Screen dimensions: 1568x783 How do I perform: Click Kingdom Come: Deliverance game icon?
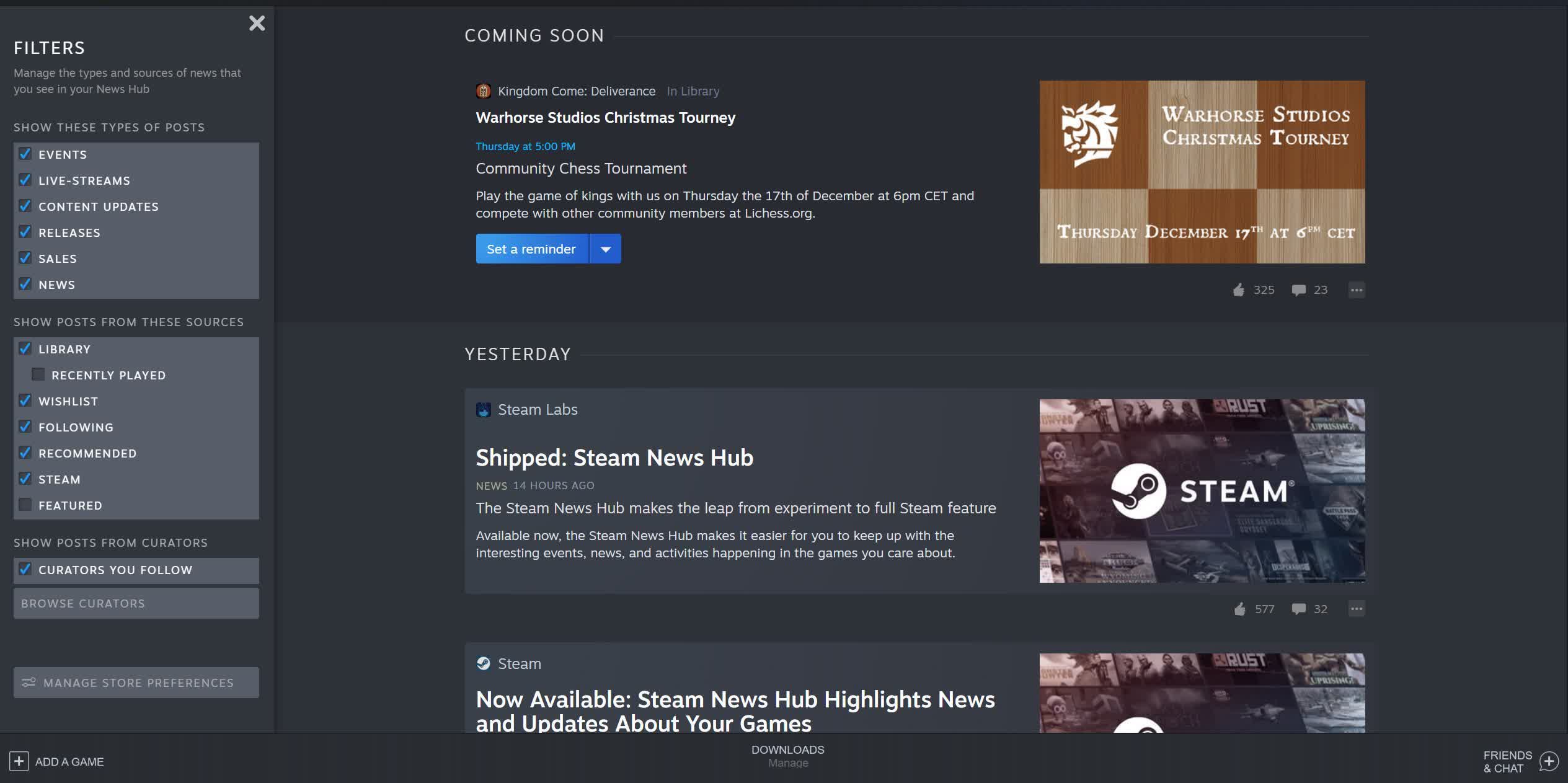pos(483,91)
